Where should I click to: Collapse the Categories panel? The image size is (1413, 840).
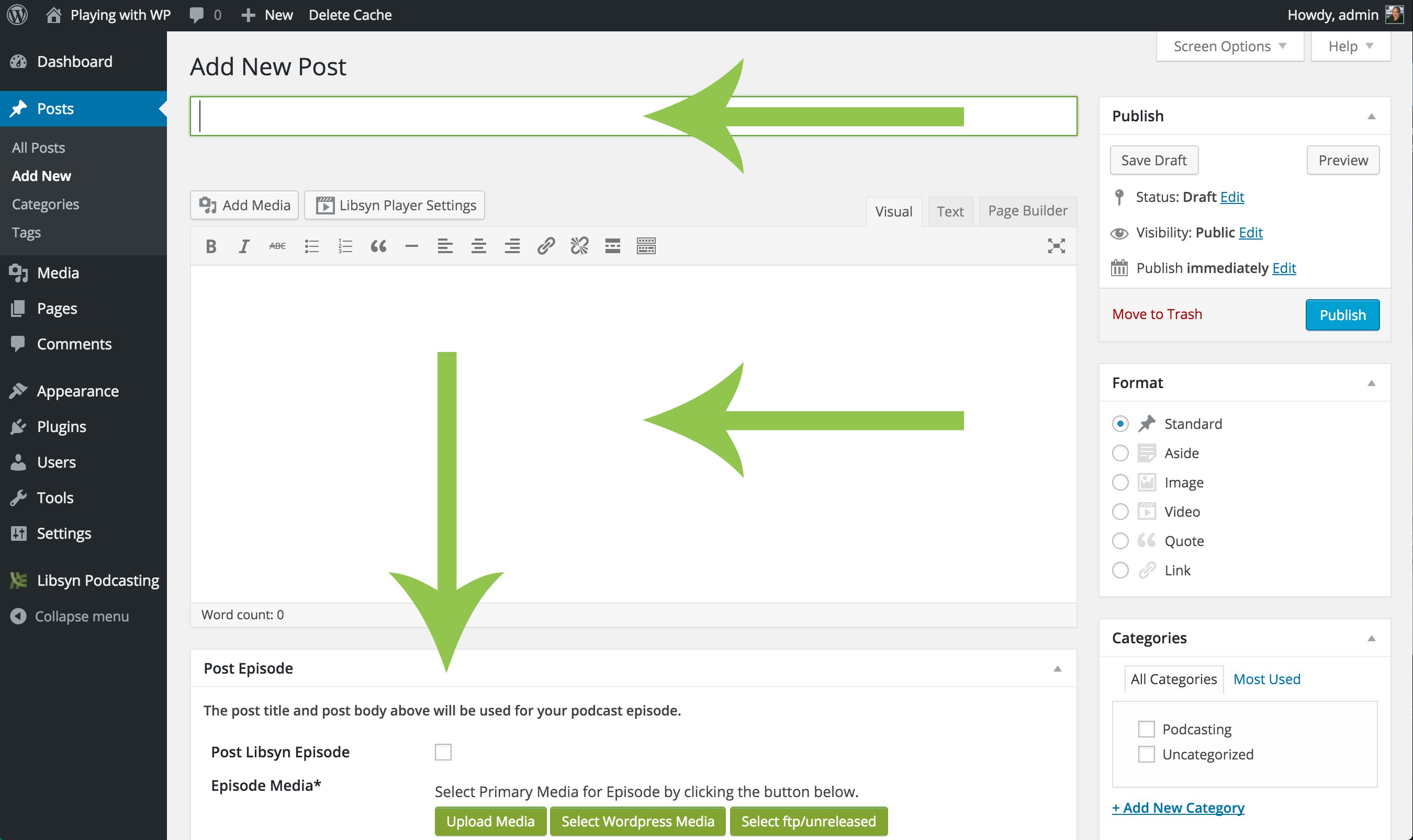[1371, 638]
